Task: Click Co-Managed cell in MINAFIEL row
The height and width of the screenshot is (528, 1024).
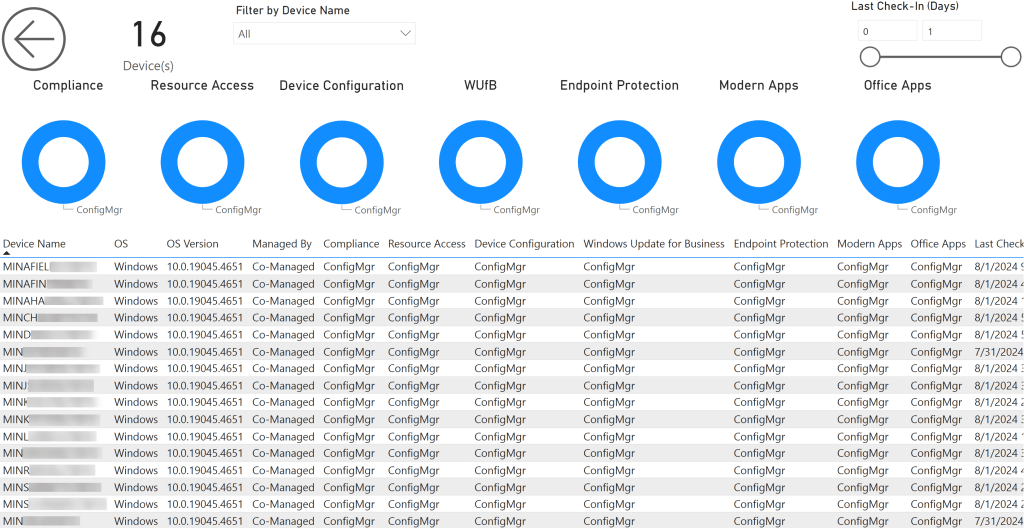Action: coord(283,267)
